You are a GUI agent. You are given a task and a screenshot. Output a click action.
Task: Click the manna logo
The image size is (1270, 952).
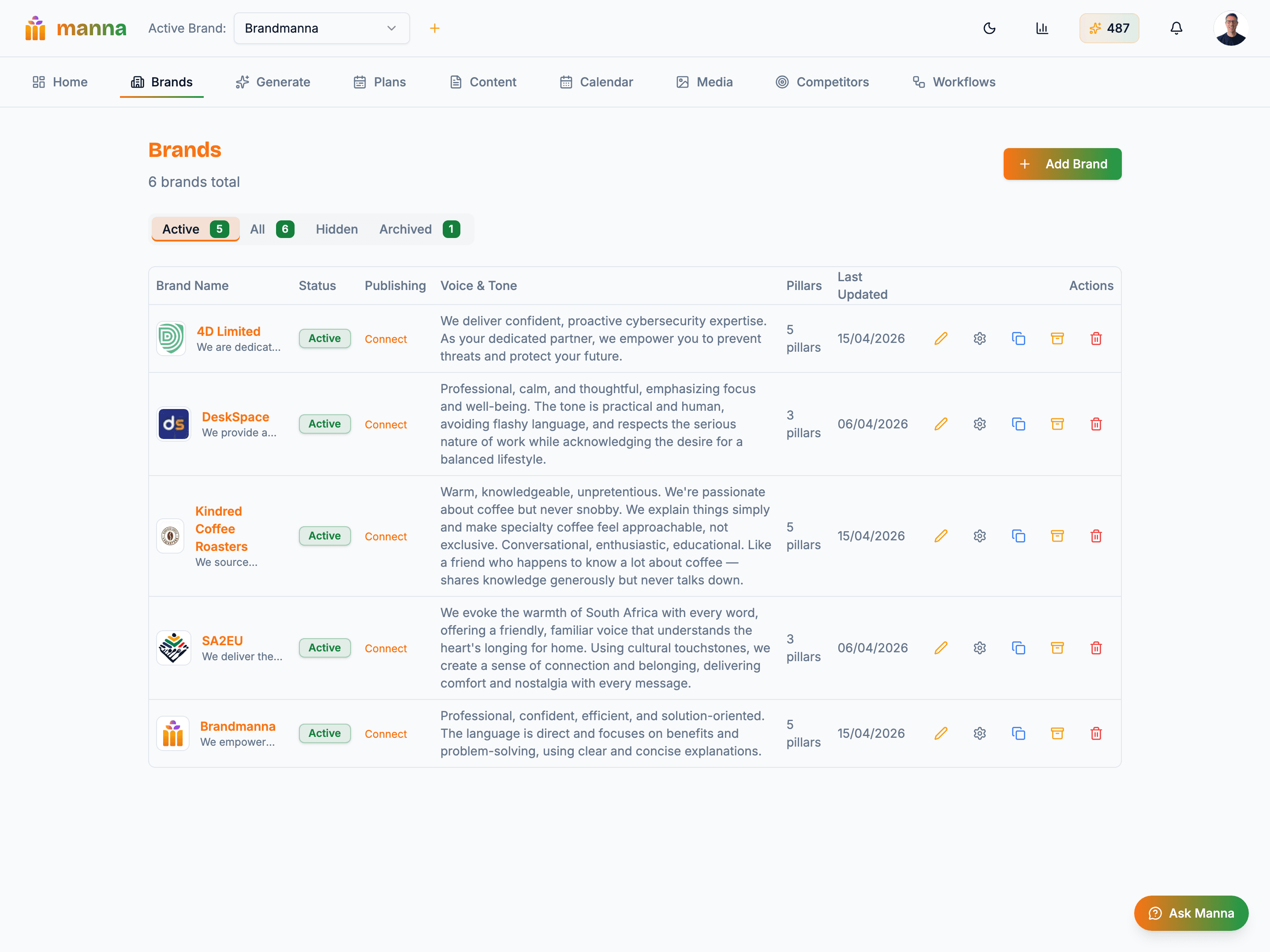(x=75, y=28)
